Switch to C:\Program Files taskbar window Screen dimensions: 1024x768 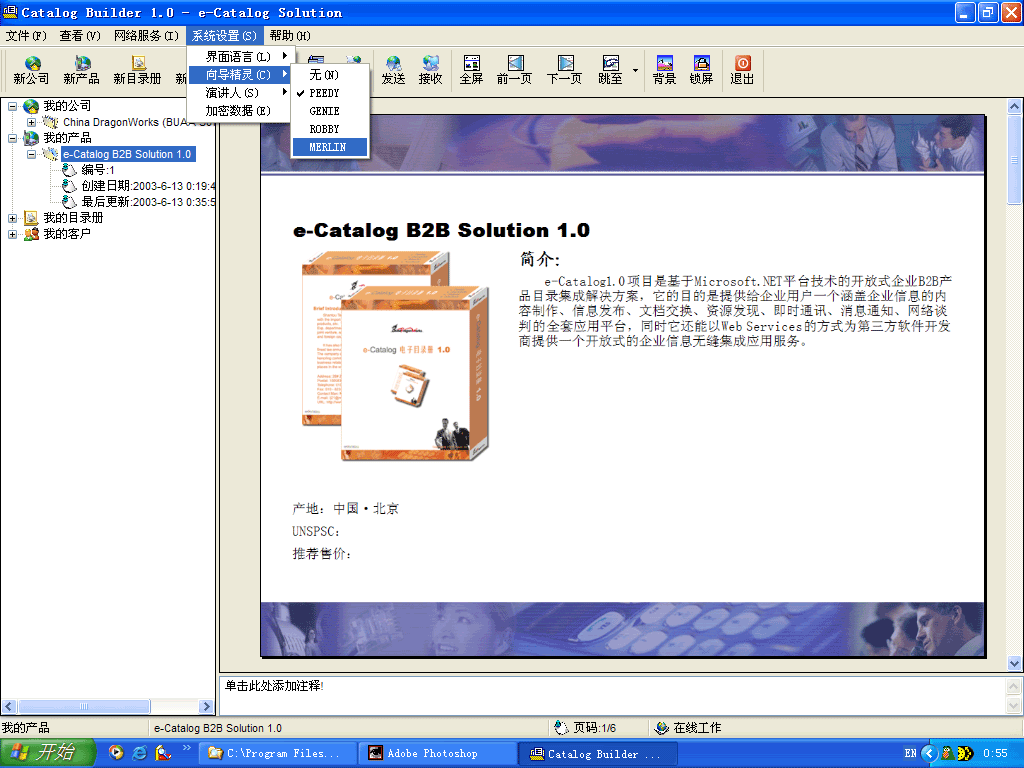pos(278,754)
